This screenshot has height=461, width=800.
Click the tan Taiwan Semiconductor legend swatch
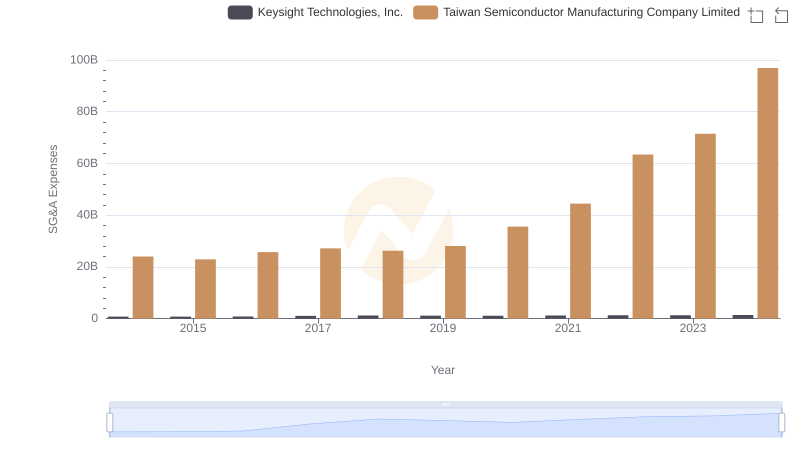click(426, 12)
